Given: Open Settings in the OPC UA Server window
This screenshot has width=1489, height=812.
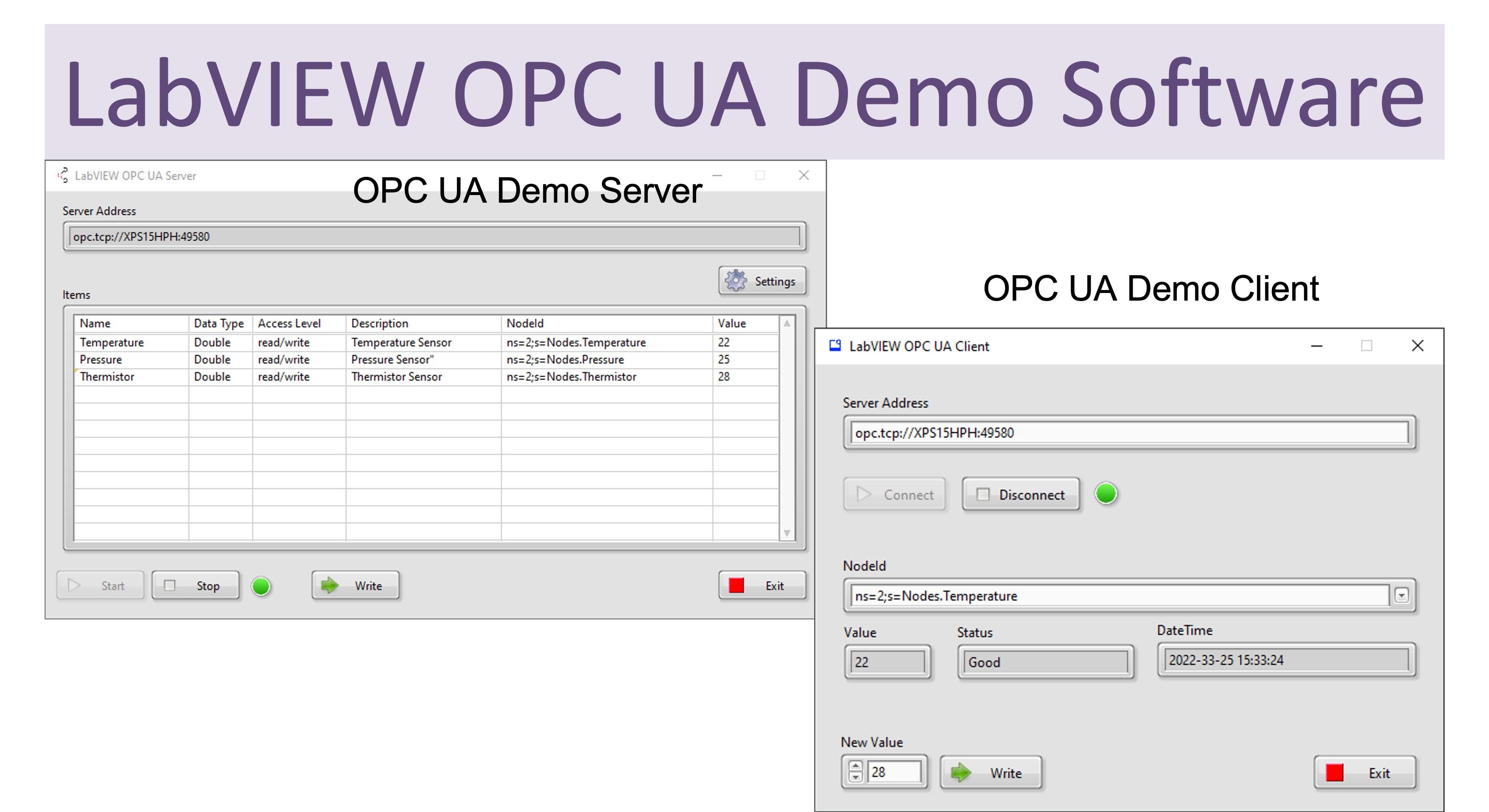Looking at the screenshot, I should [x=762, y=281].
